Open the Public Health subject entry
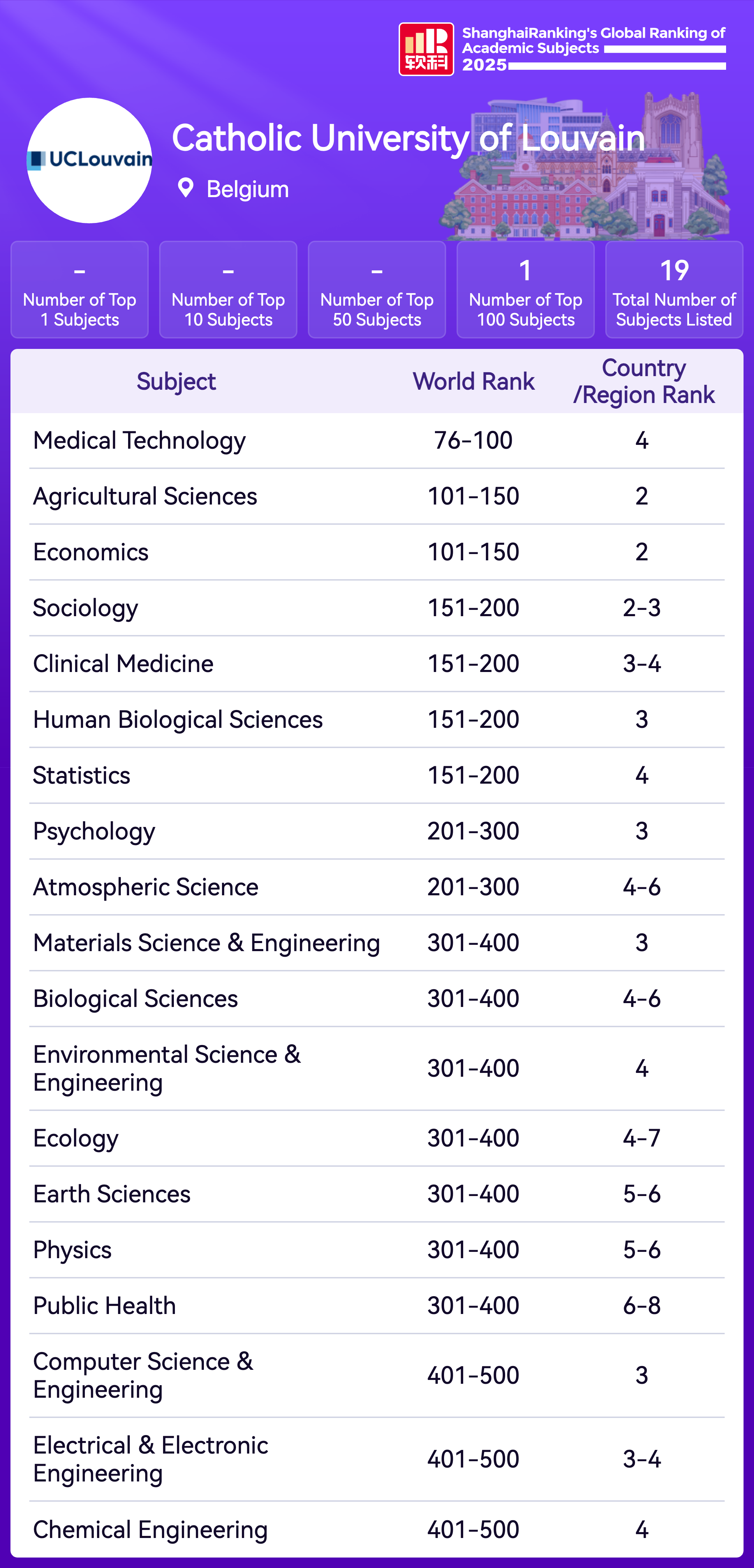The width and height of the screenshot is (754, 1568). coord(104,1306)
